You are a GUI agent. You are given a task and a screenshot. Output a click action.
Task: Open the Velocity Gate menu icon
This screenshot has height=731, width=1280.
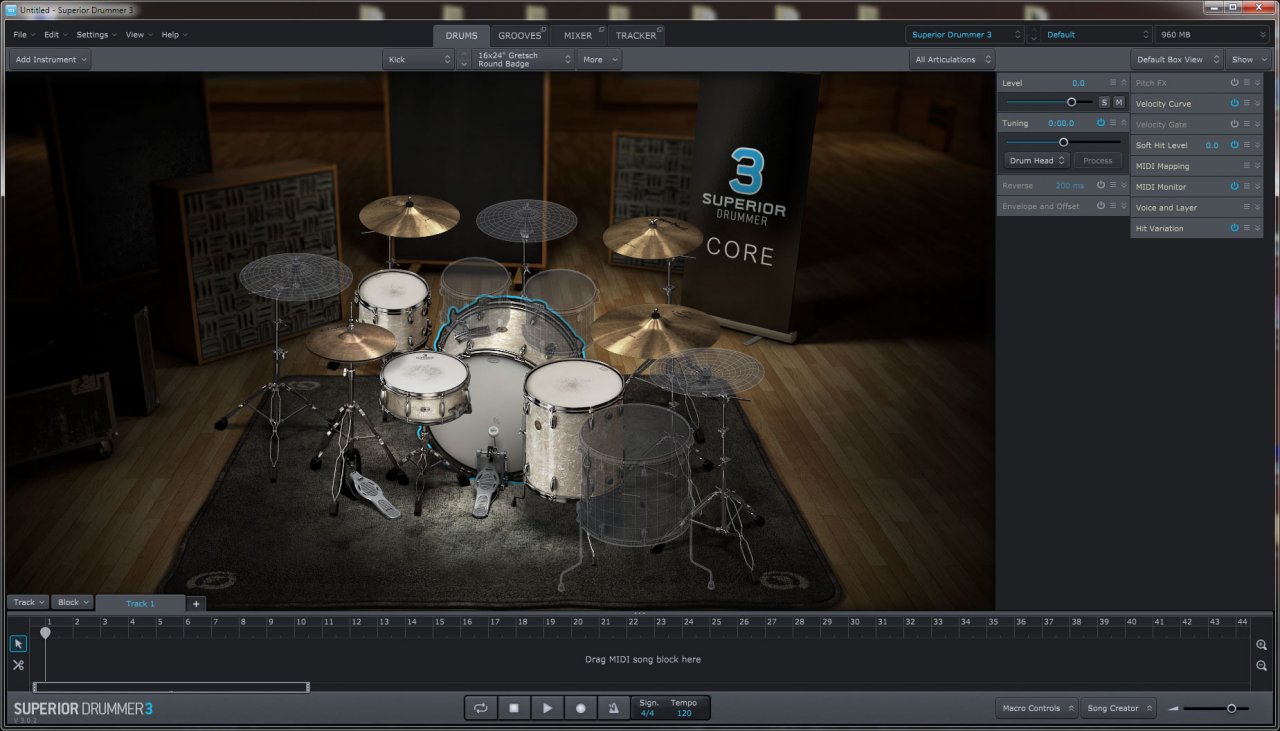tap(1247, 124)
